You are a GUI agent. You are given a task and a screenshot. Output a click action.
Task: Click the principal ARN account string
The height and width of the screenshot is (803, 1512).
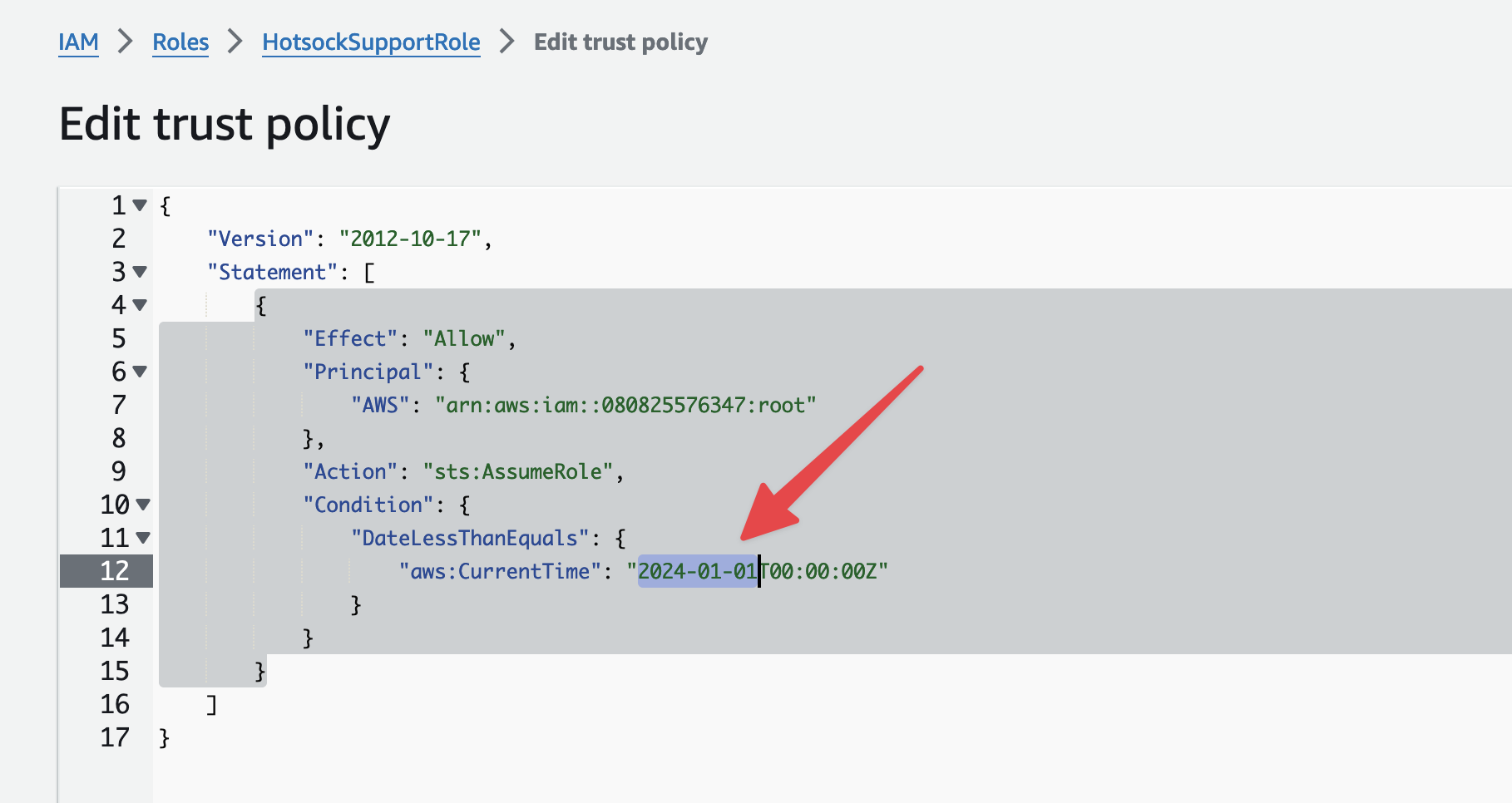click(625, 405)
